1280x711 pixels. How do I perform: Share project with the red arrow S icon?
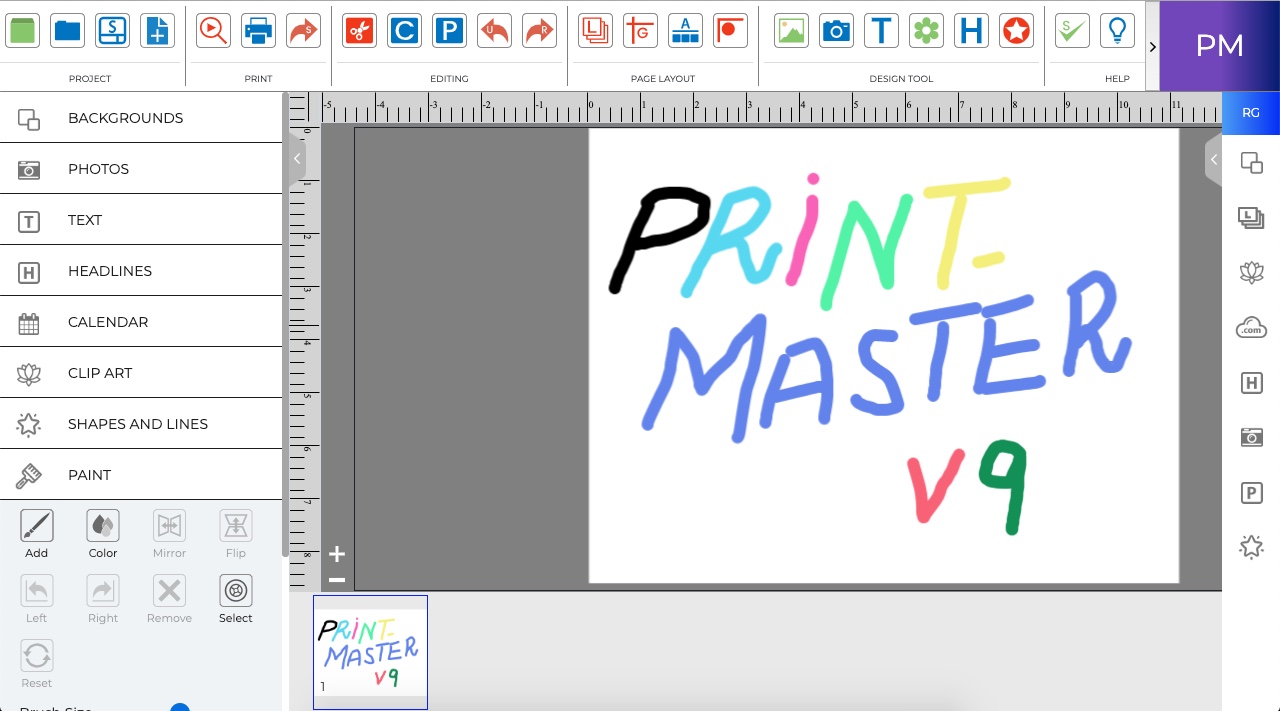tap(303, 30)
